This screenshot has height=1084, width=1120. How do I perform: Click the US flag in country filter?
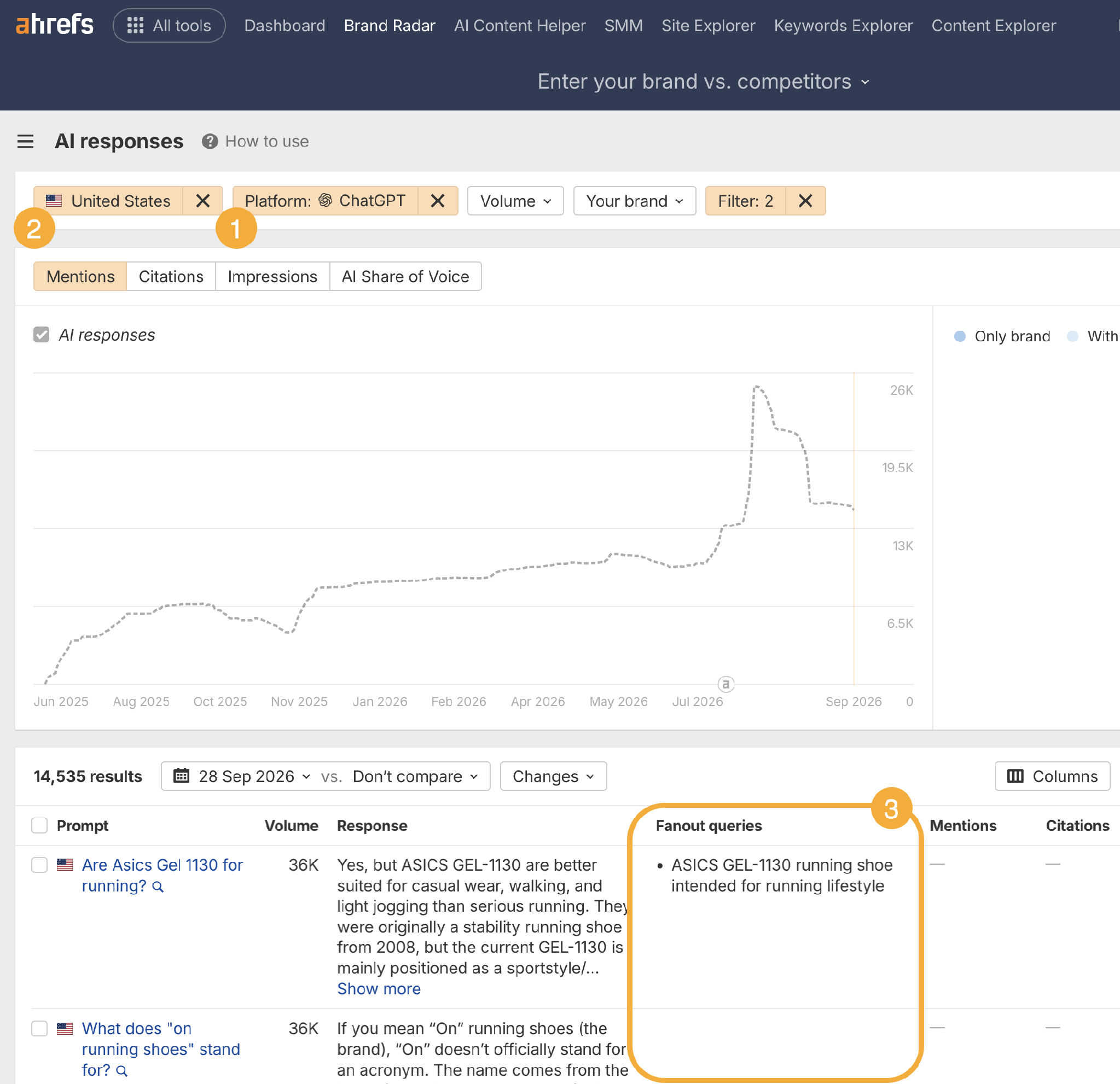coord(54,201)
